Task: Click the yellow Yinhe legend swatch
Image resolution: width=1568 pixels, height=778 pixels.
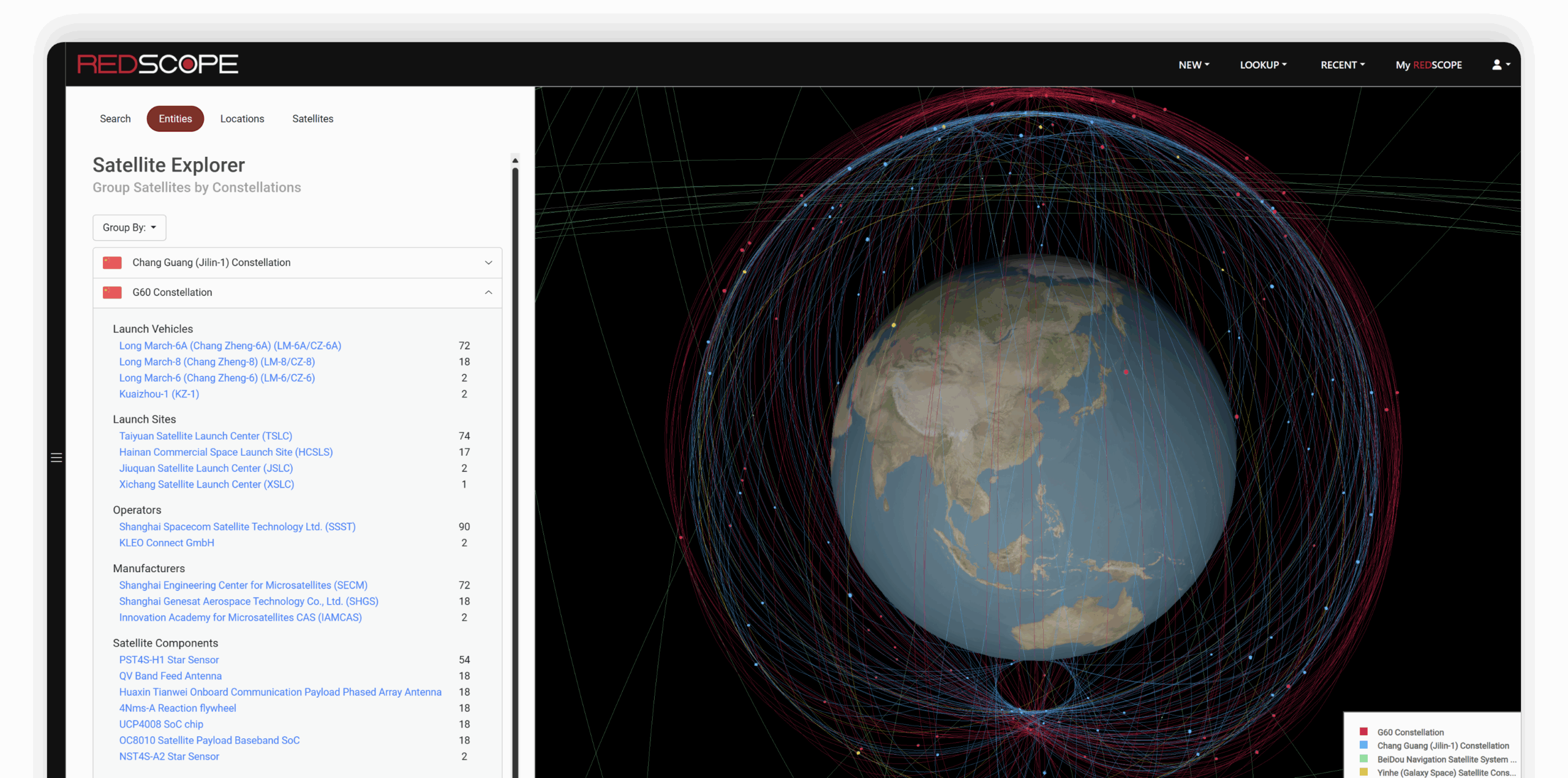Action: pyautogui.click(x=1363, y=772)
